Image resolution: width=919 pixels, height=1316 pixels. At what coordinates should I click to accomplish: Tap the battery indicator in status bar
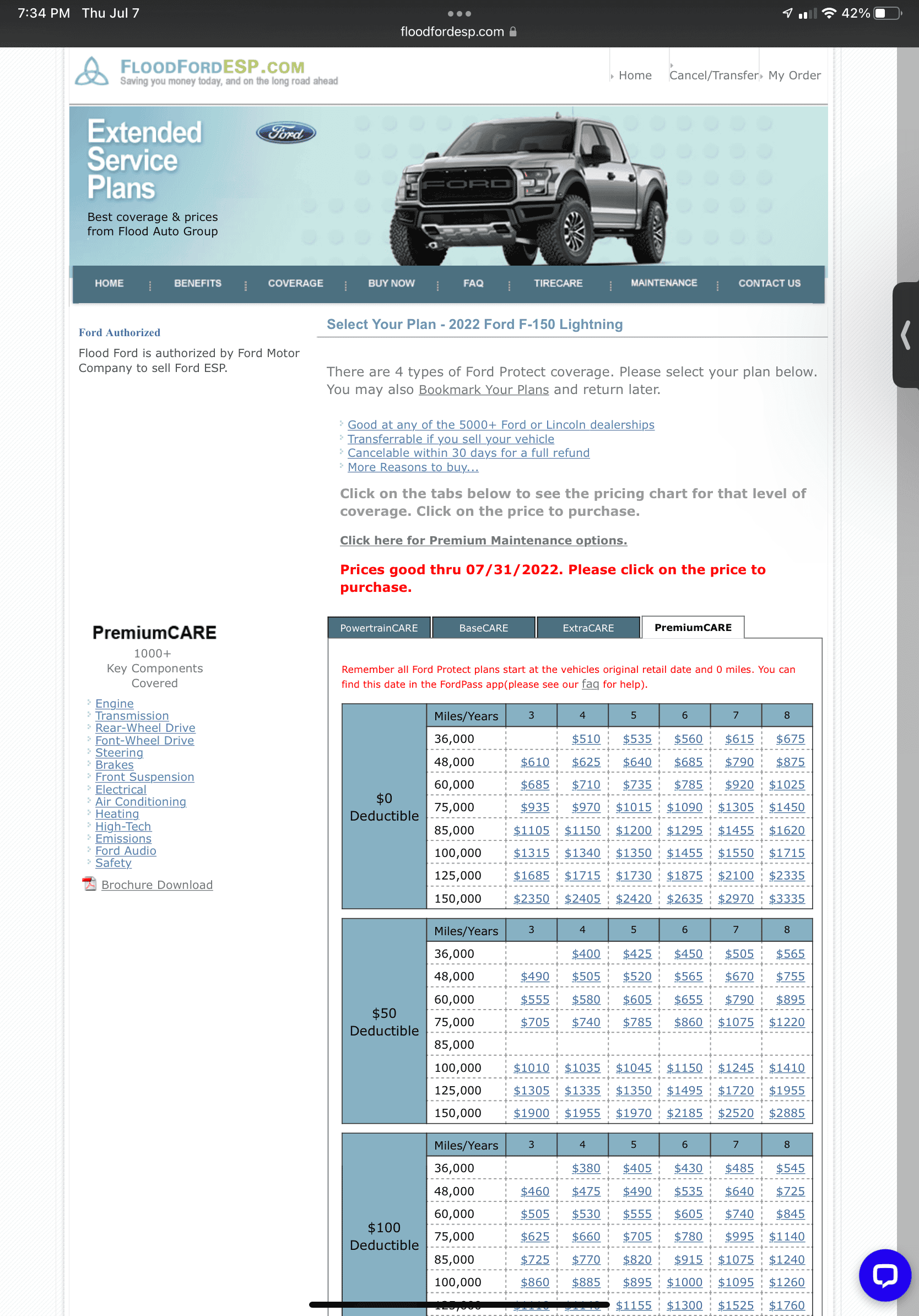tap(888, 13)
